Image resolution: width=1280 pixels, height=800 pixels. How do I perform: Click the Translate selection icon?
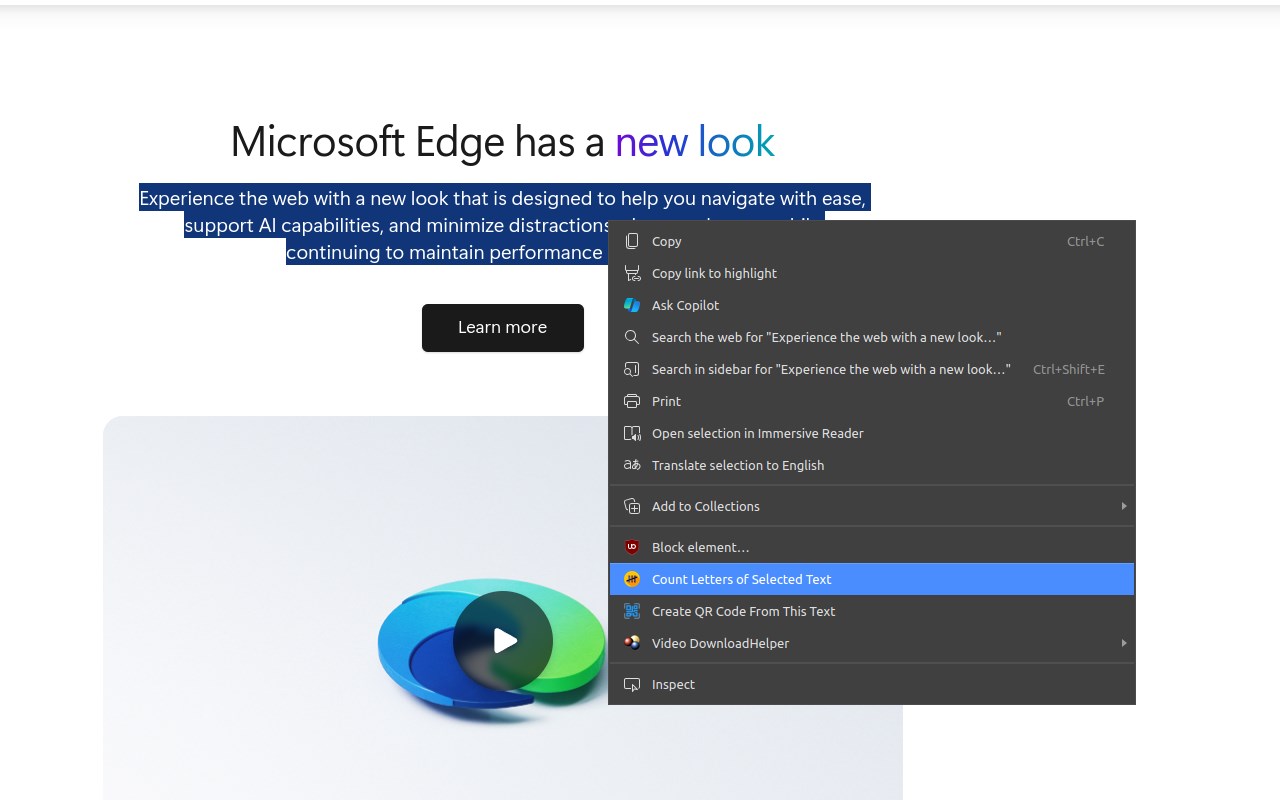(632, 465)
